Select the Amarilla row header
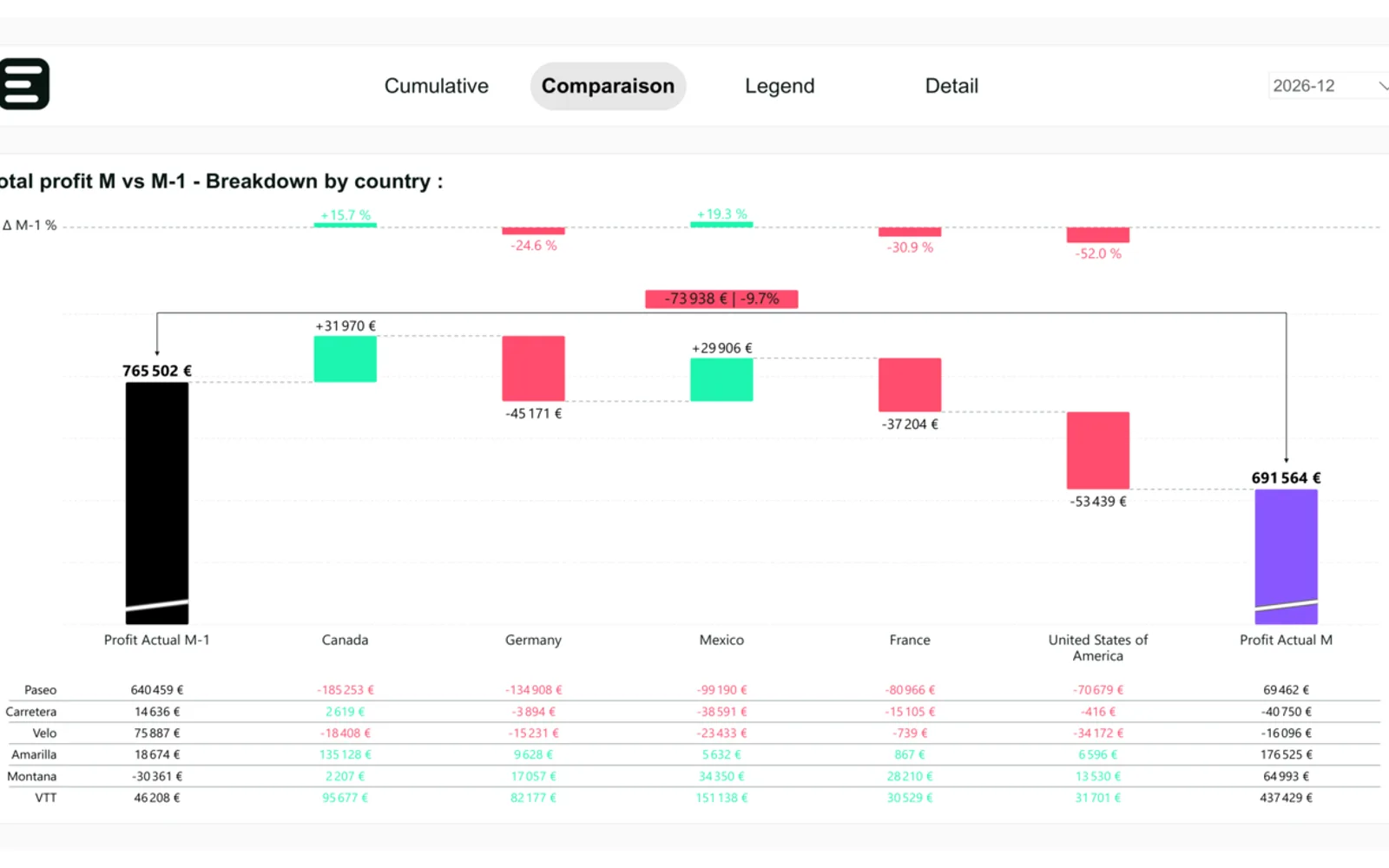 [x=34, y=755]
